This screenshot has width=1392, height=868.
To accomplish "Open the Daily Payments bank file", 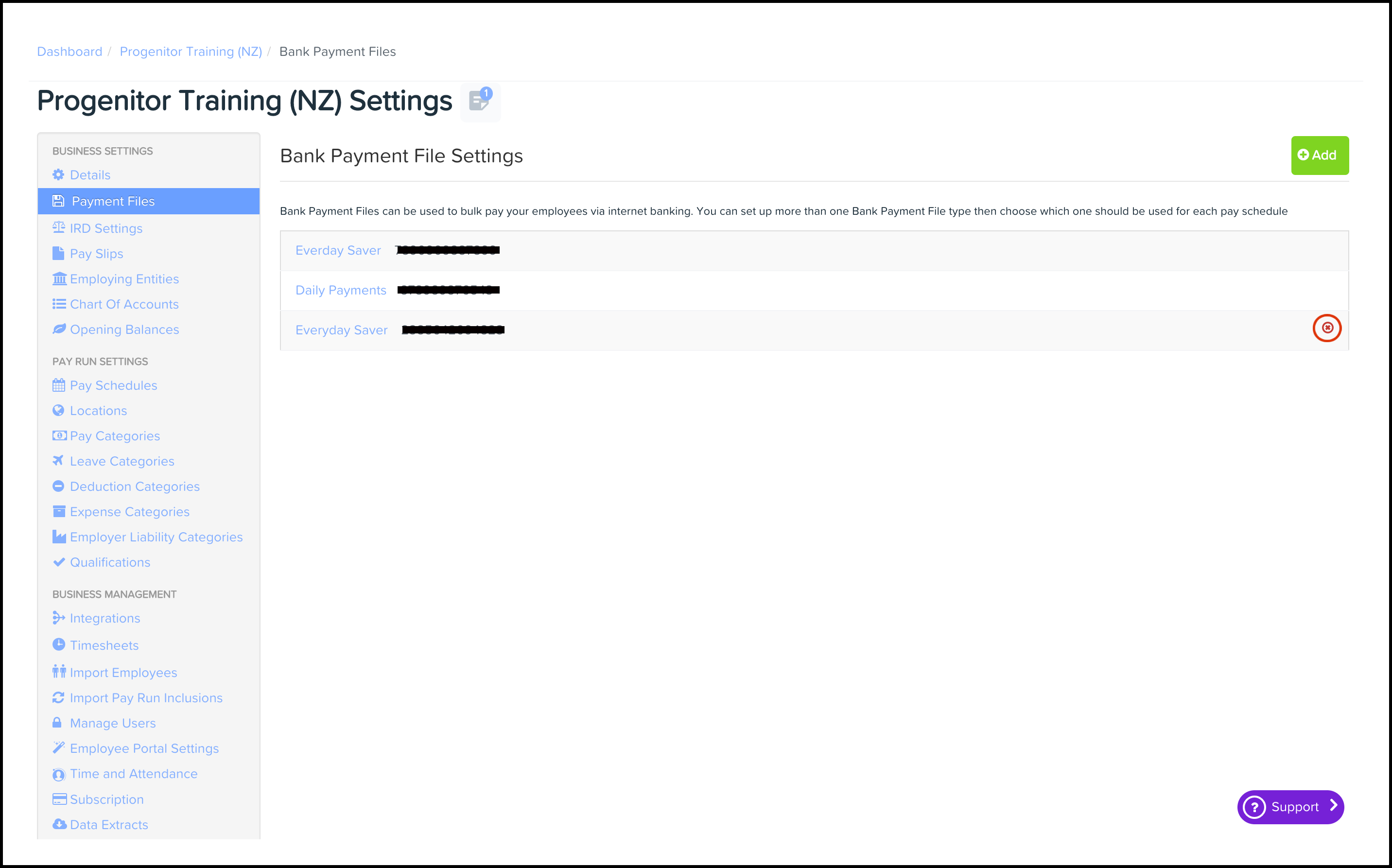I will click(x=340, y=291).
